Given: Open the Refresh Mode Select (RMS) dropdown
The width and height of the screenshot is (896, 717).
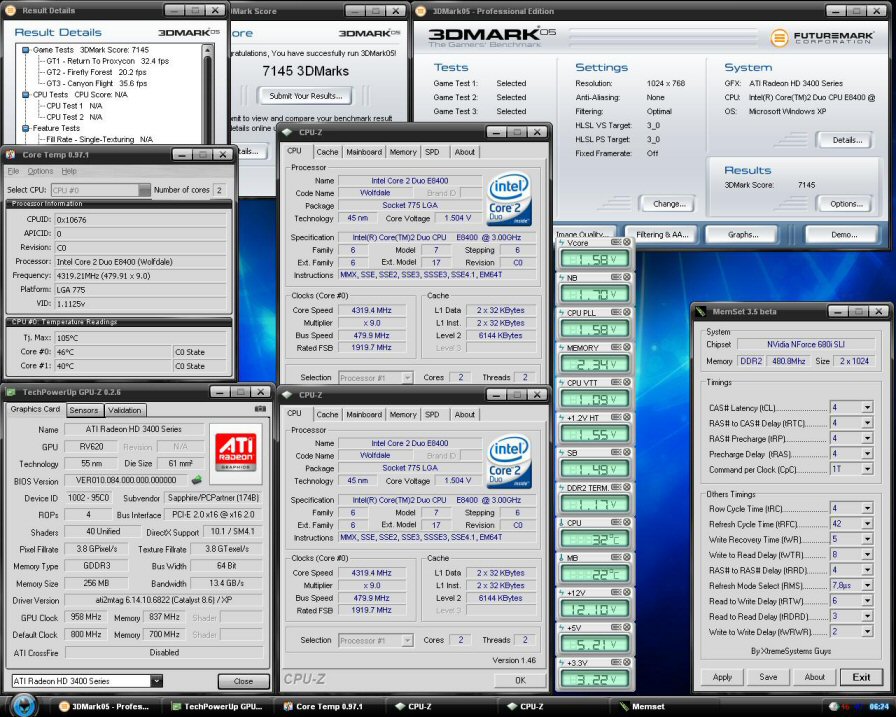Looking at the screenshot, I should click(x=867, y=586).
